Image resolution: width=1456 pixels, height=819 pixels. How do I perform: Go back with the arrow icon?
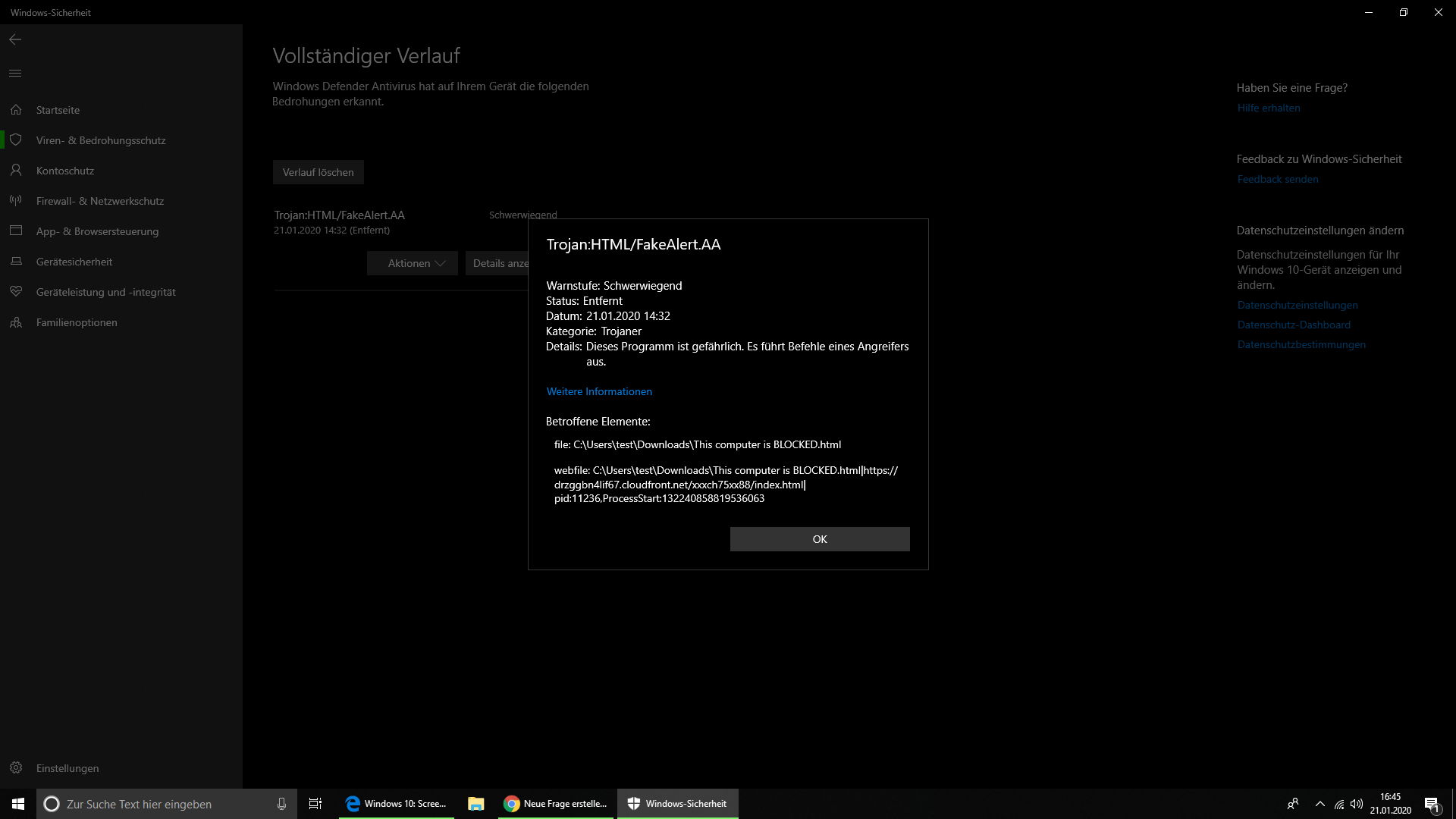(x=15, y=39)
